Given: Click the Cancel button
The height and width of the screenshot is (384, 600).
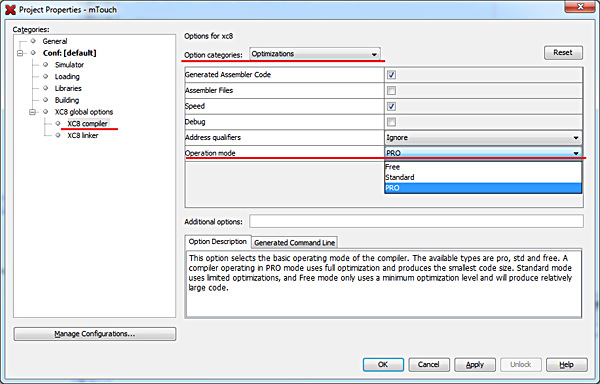Looking at the screenshot, I should (x=429, y=364).
